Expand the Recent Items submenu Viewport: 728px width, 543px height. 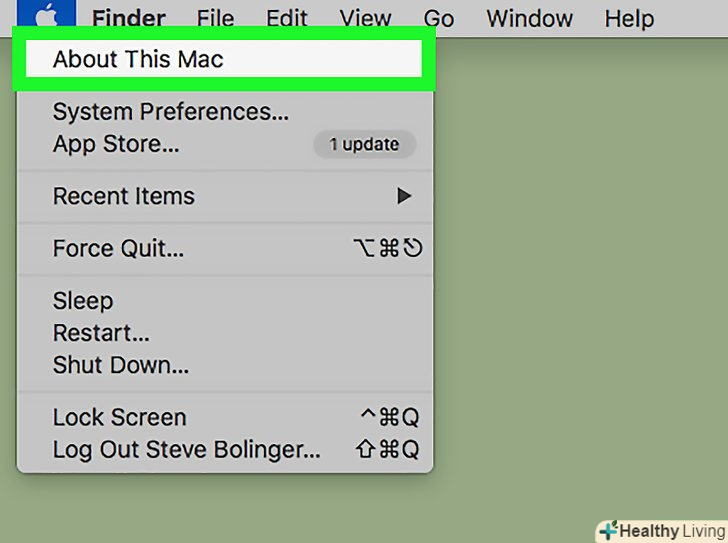coord(124,196)
